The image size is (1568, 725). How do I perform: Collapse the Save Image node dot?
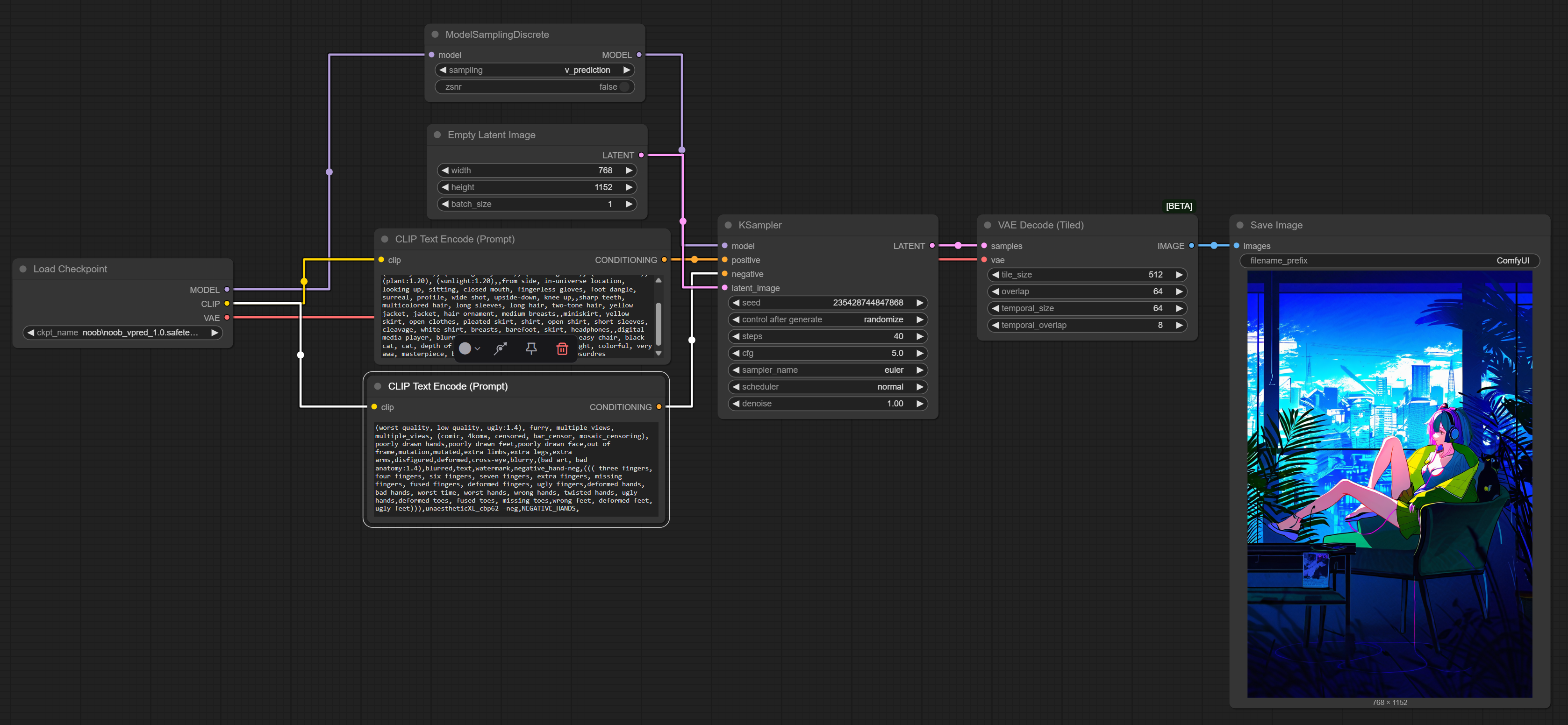point(1240,225)
